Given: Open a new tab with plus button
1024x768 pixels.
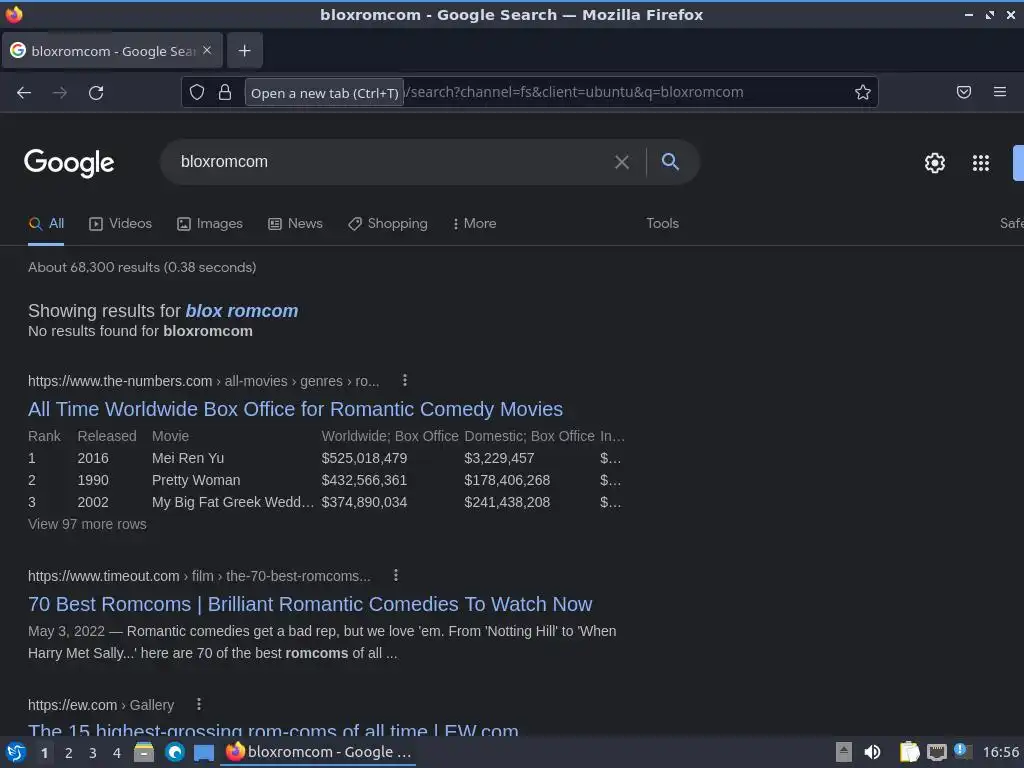Looking at the screenshot, I should (x=244, y=50).
